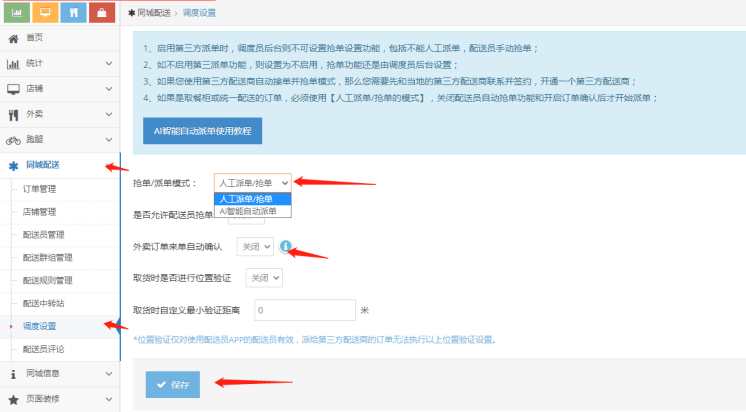The width and height of the screenshot is (746, 412).
Task: Choose AI智能自动派单 from the dropdown list
Action: coord(248,211)
